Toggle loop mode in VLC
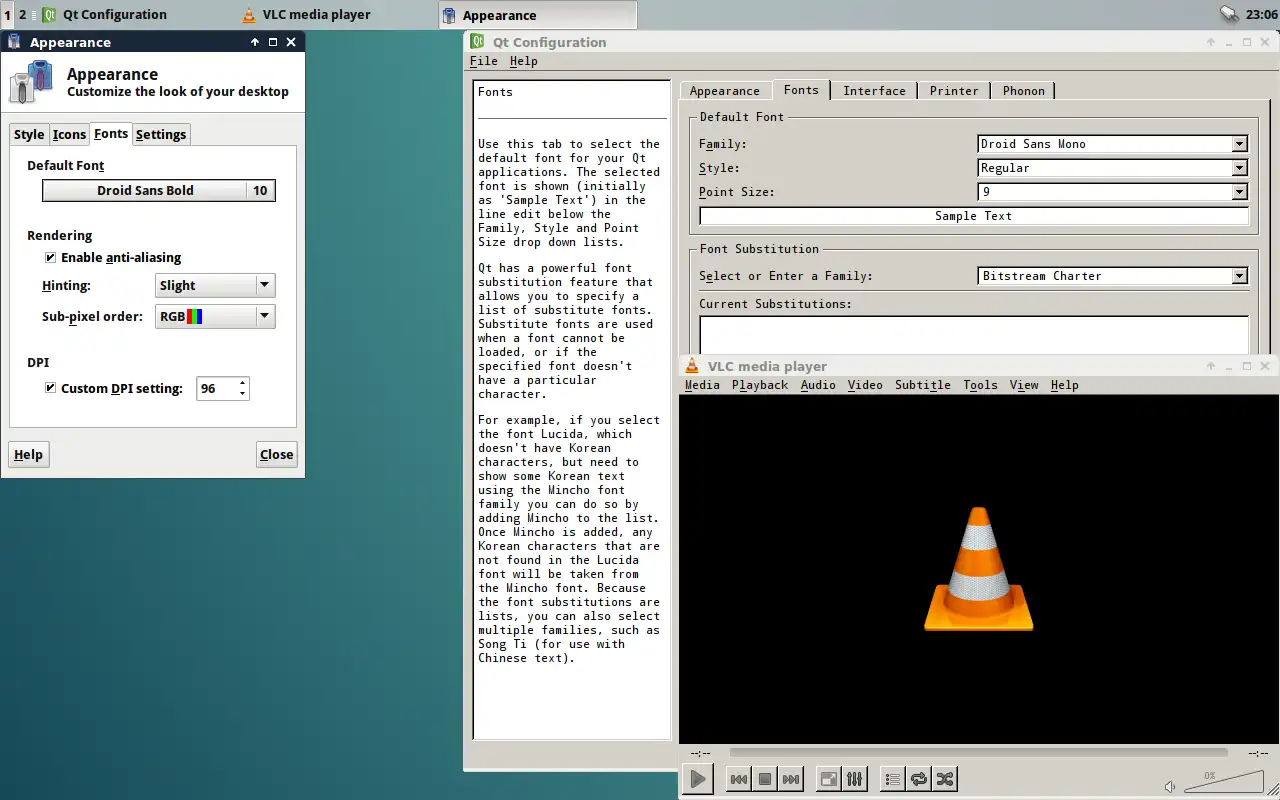 919,779
